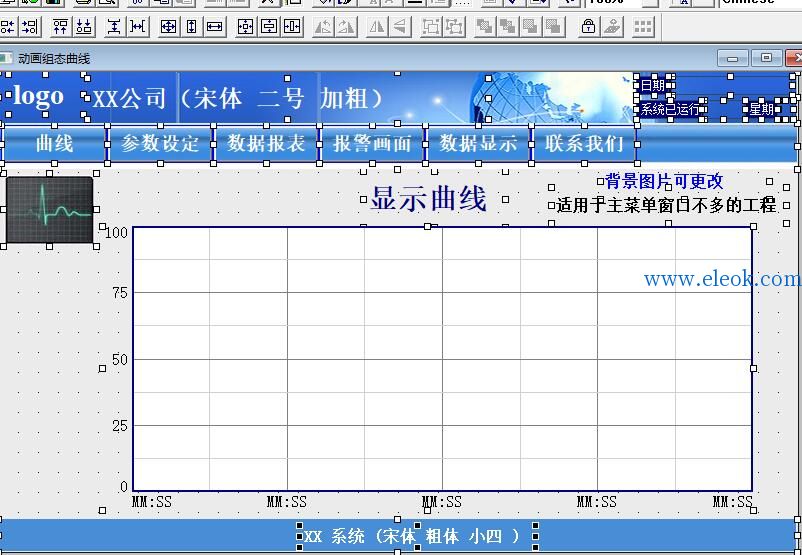The height and width of the screenshot is (555, 802).
Task: Select the 75 y-axis value label
Action: [x=120, y=293]
